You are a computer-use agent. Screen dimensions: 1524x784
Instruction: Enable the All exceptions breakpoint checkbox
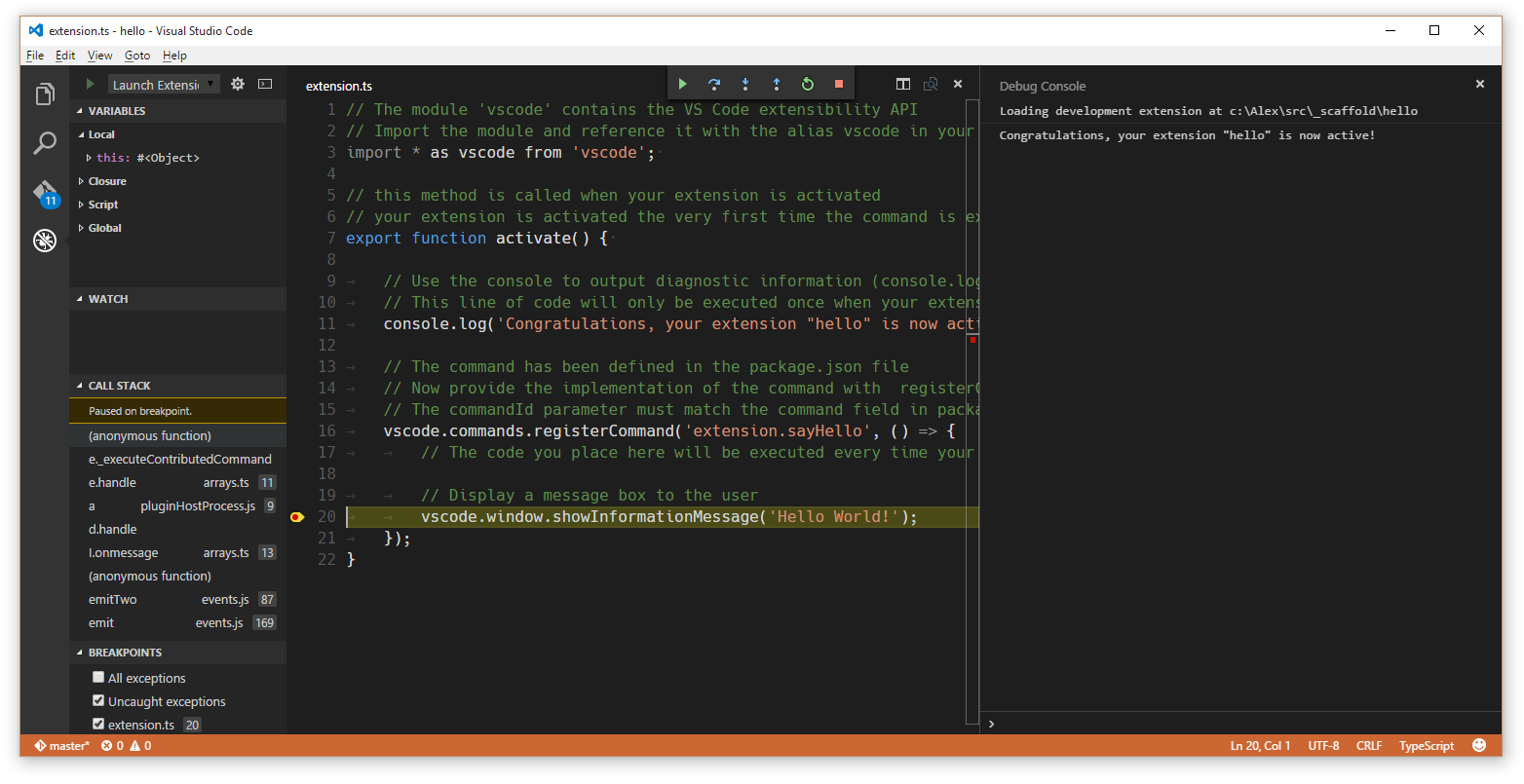[x=98, y=678]
